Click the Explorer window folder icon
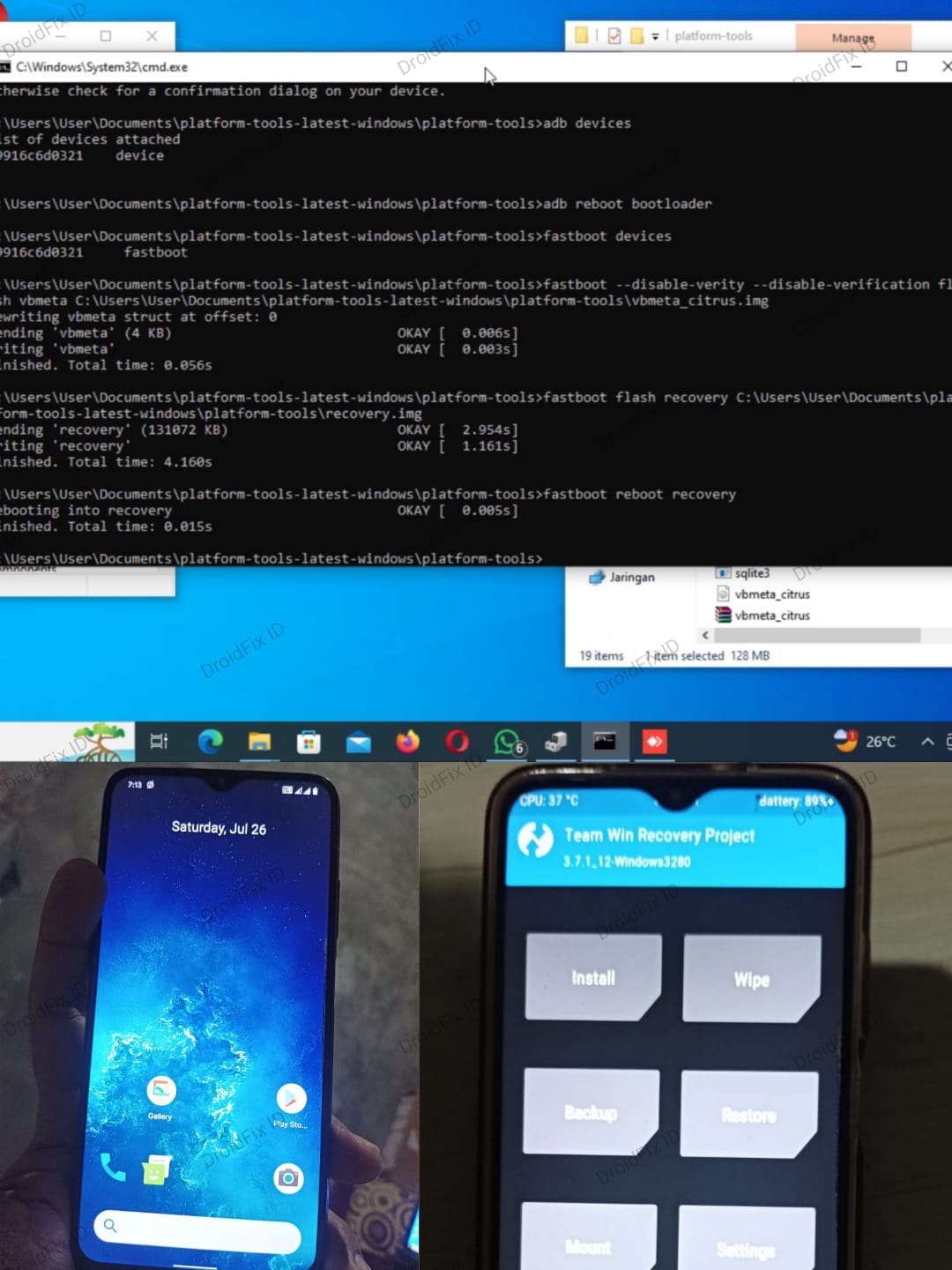This screenshot has width=952, height=1270. 581,35
